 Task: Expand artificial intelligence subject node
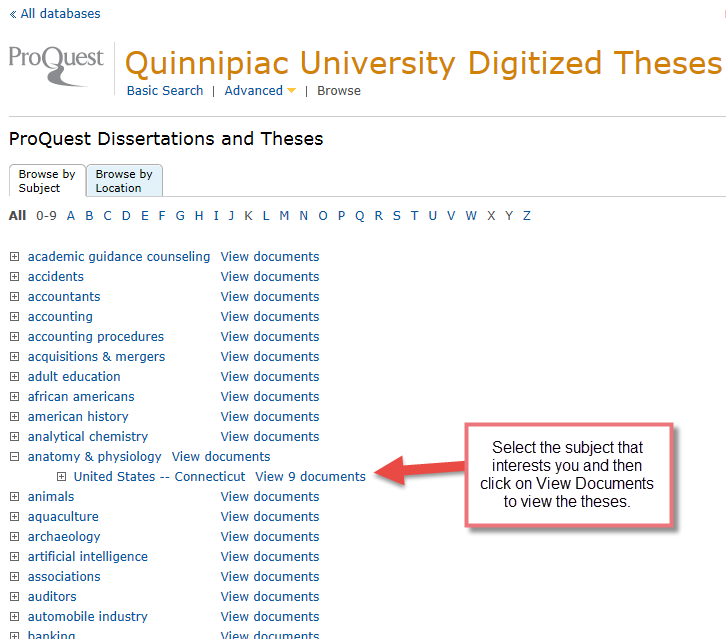click(x=15, y=557)
